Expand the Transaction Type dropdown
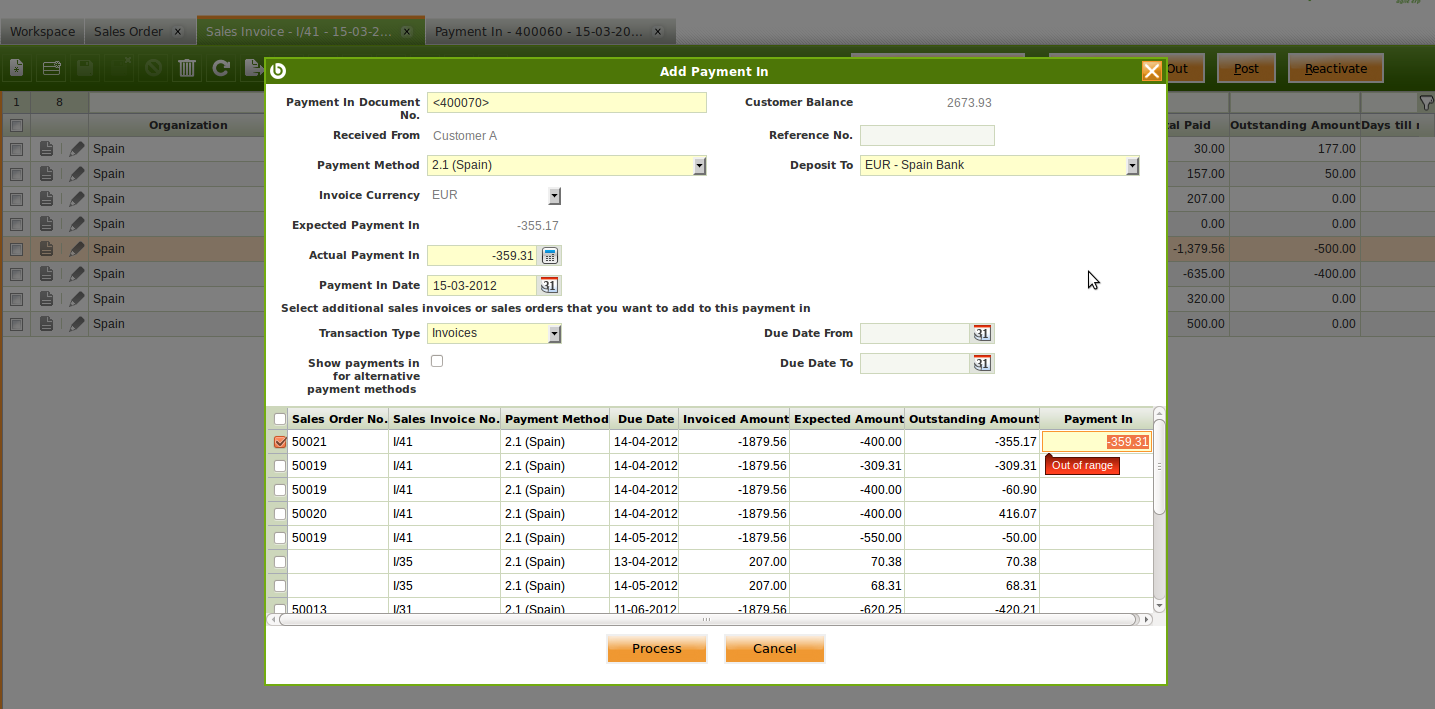 click(555, 334)
